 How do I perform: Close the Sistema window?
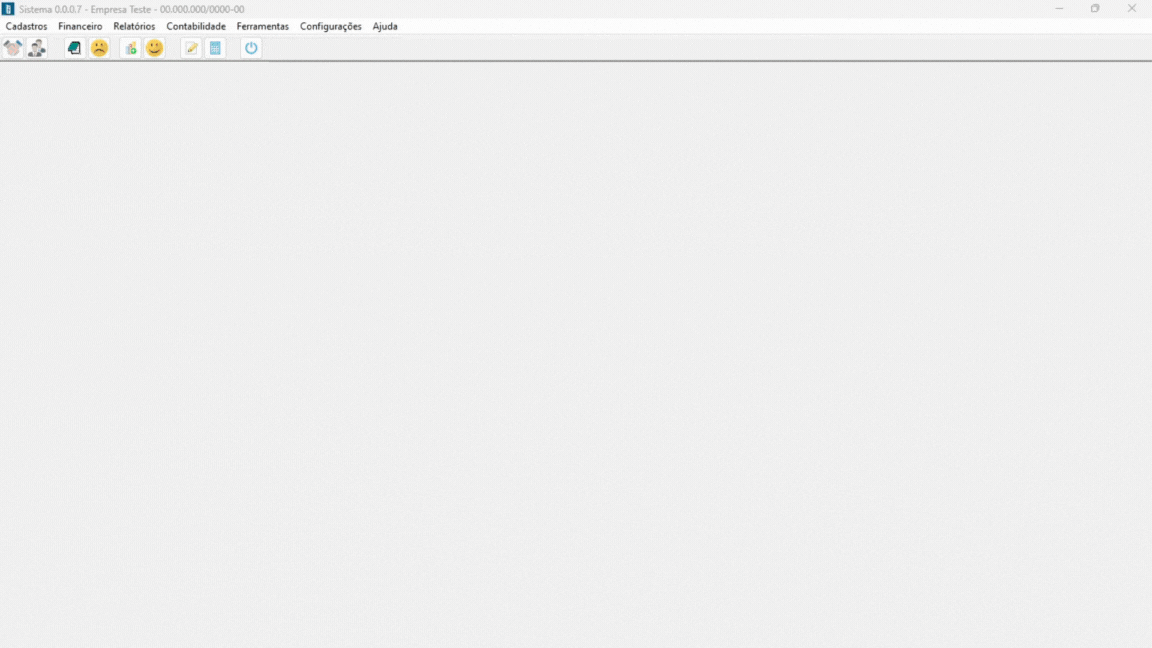[1132, 9]
